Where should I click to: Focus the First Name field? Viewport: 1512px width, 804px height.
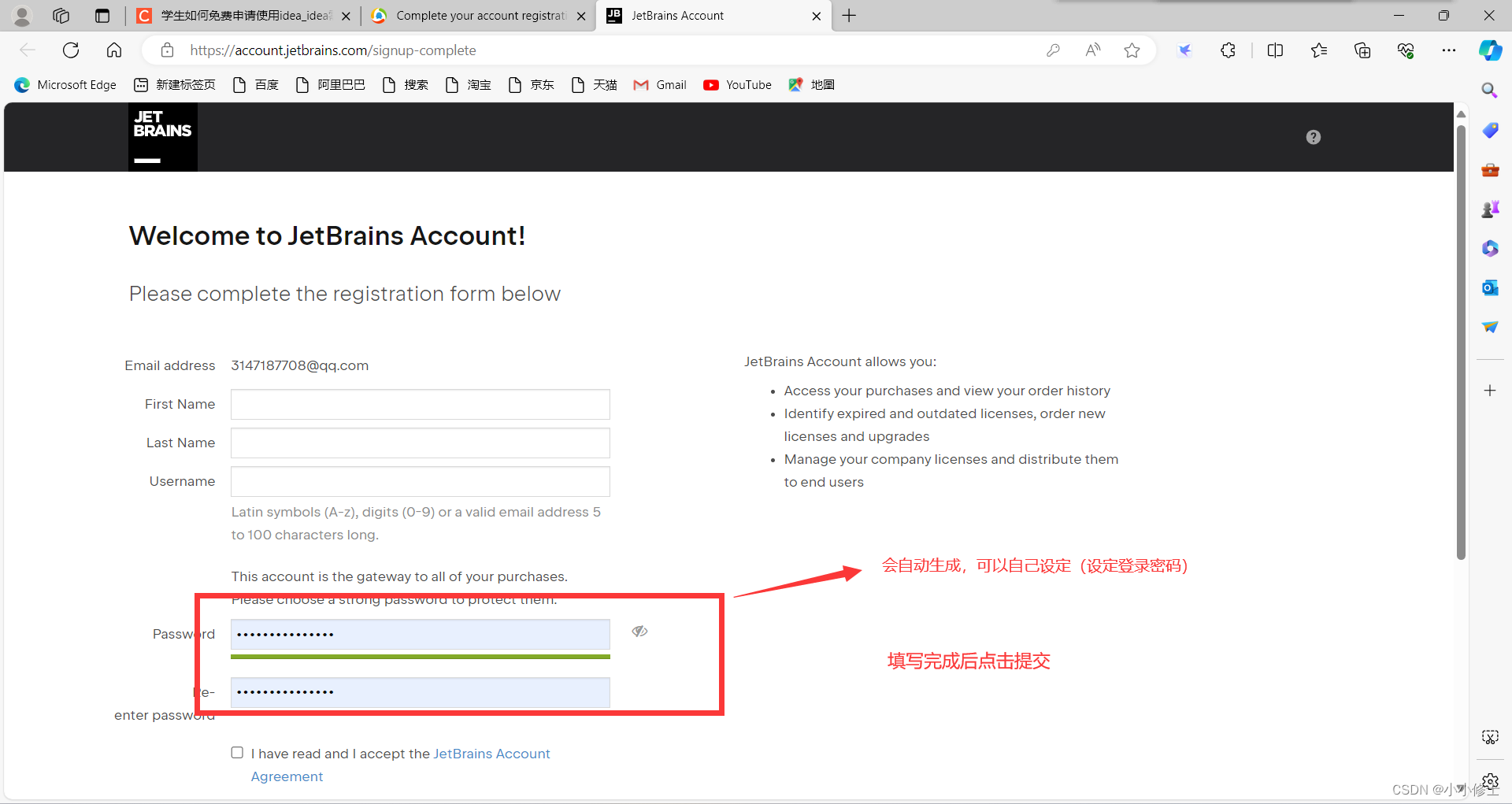[421, 404]
